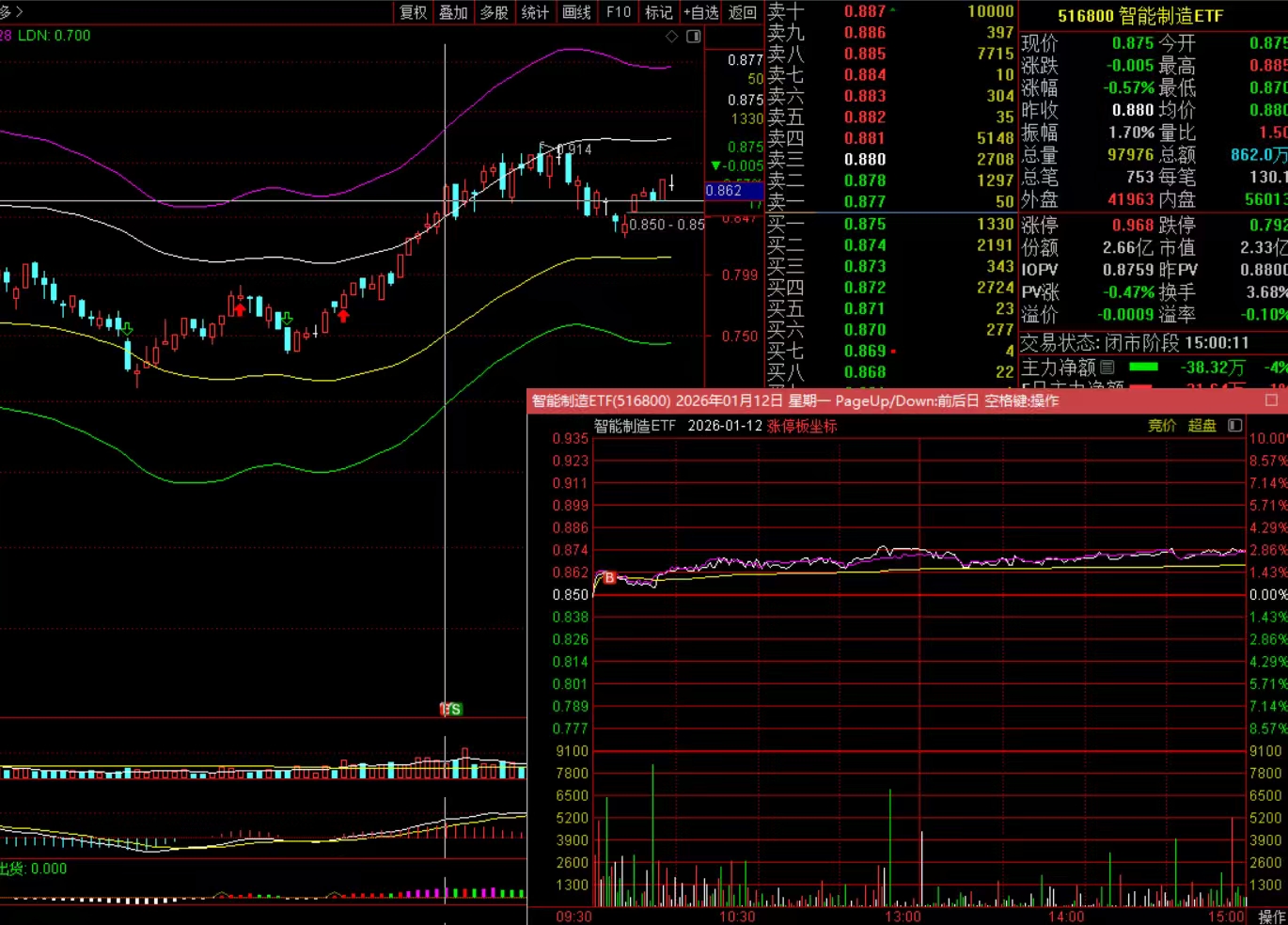Toggle the side panel icon above the K-line chart

[694, 37]
